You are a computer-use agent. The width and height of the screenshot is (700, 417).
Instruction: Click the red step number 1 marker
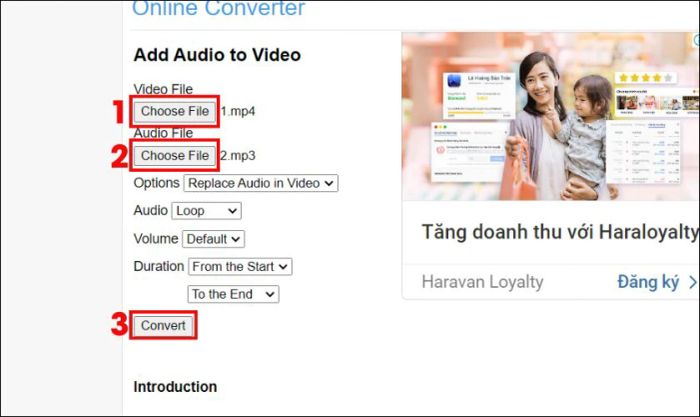tap(119, 112)
